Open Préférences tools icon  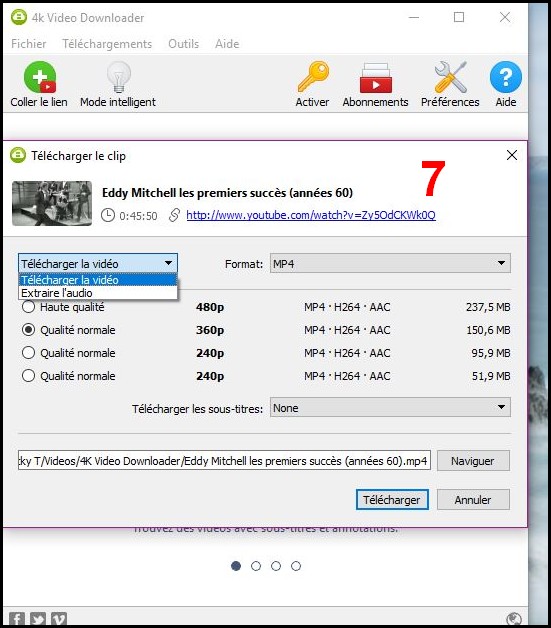[x=450, y=77]
